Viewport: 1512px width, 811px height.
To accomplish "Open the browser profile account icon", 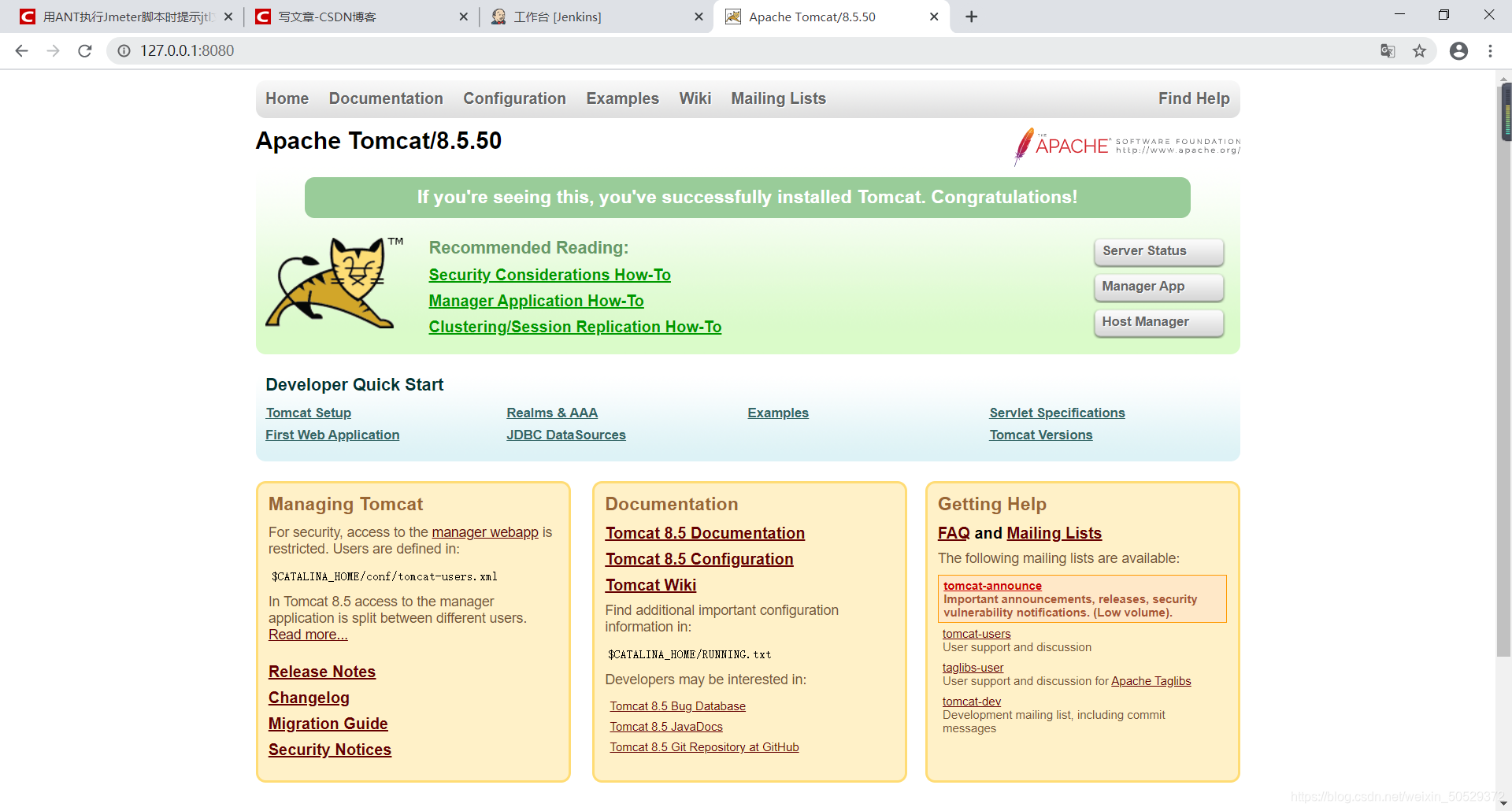I will (1458, 51).
